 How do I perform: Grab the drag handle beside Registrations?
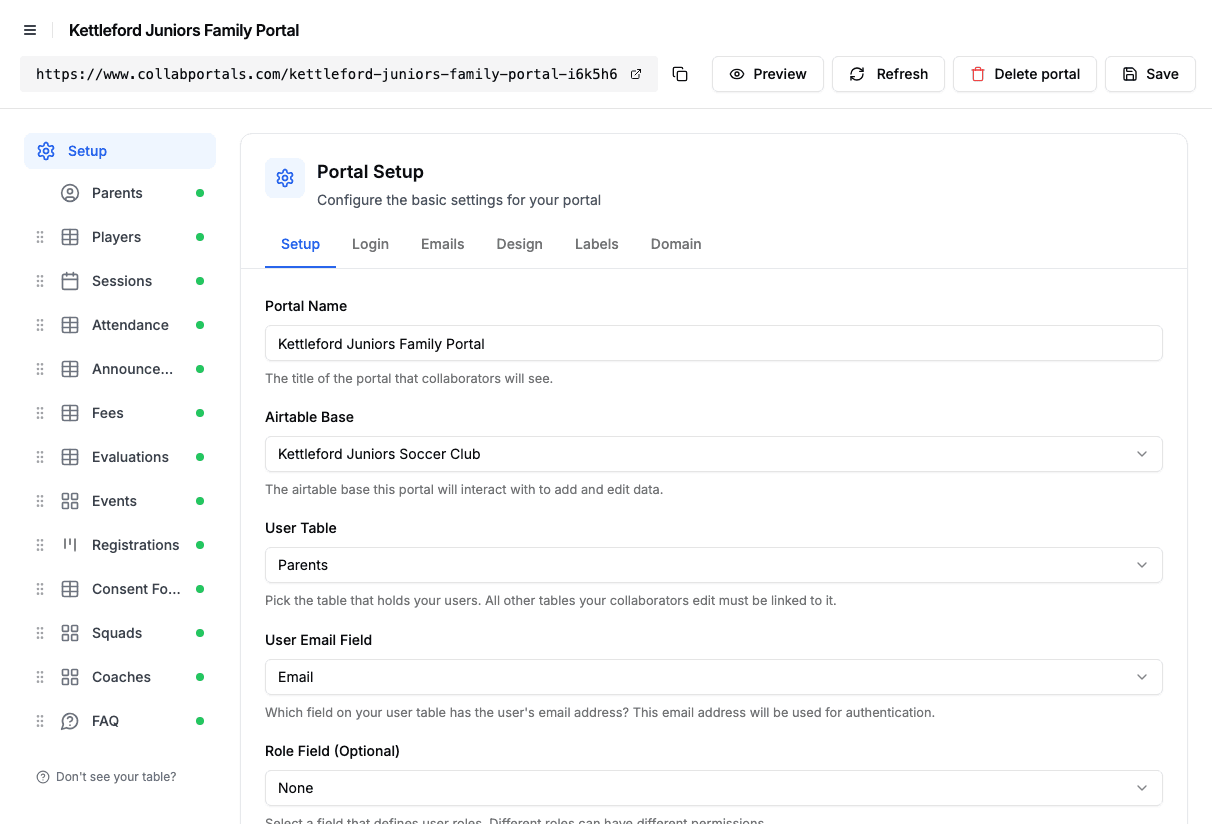point(40,545)
